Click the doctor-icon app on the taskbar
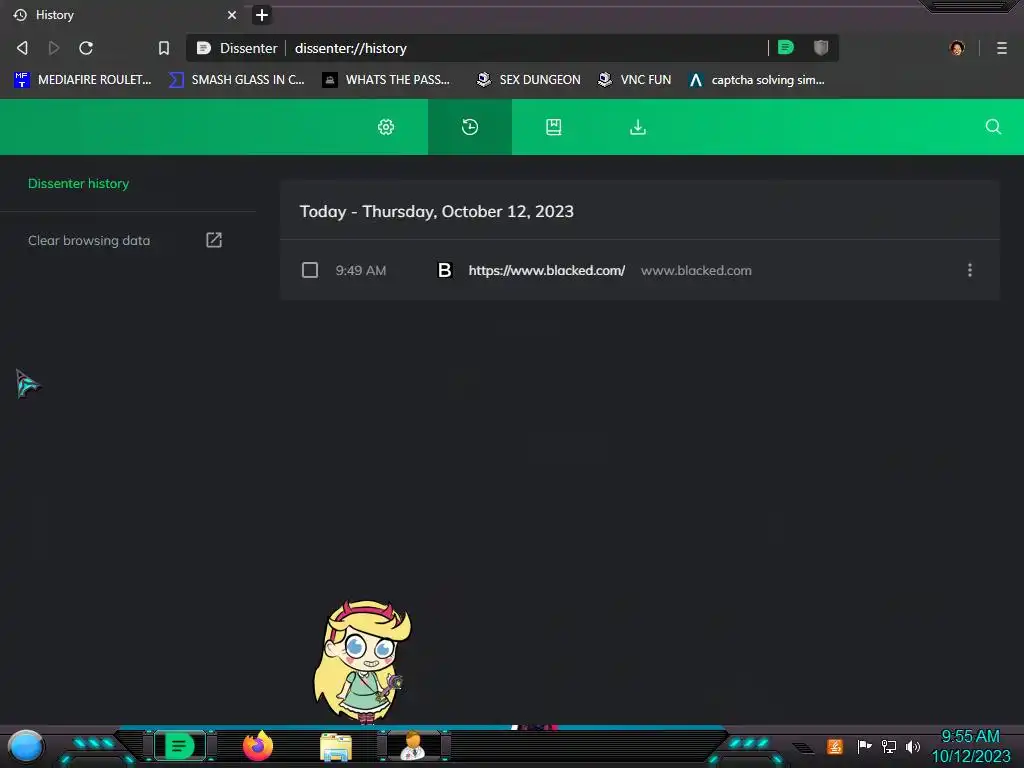 tap(413, 746)
